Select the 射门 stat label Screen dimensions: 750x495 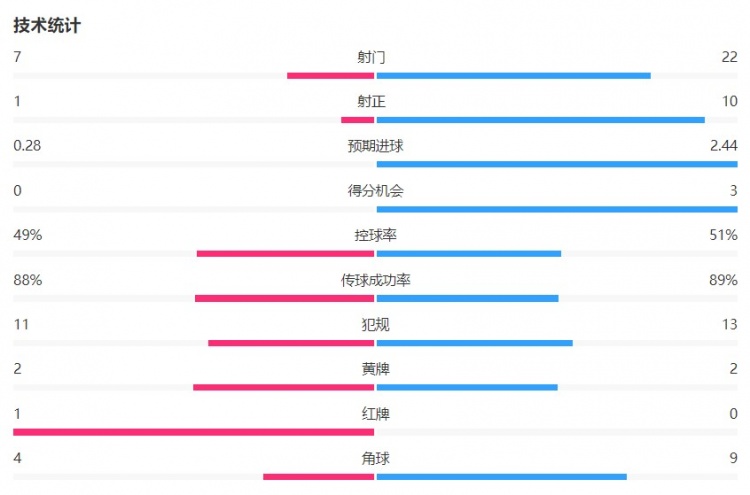(x=375, y=57)
